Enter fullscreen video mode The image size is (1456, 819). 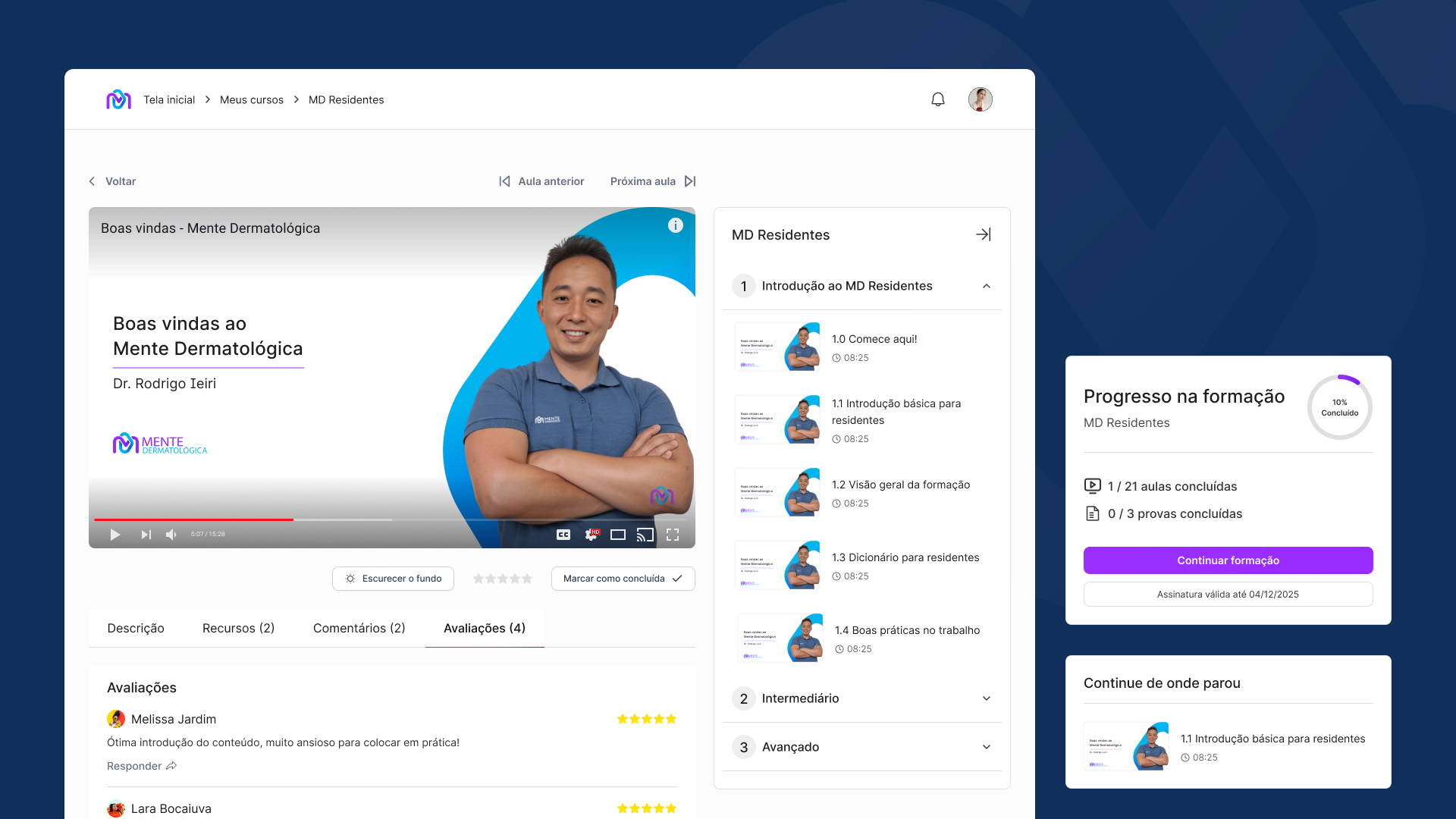673,535
